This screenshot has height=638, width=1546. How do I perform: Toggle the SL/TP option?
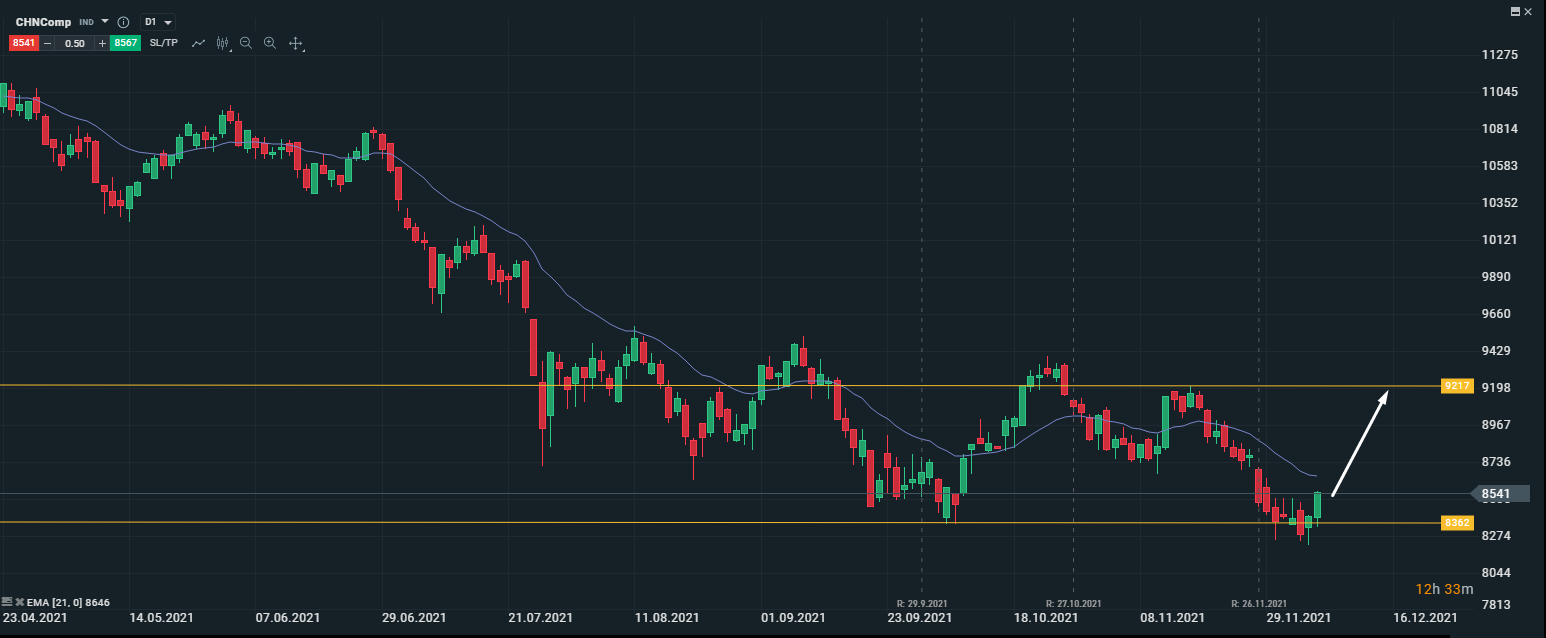(163, 43)
